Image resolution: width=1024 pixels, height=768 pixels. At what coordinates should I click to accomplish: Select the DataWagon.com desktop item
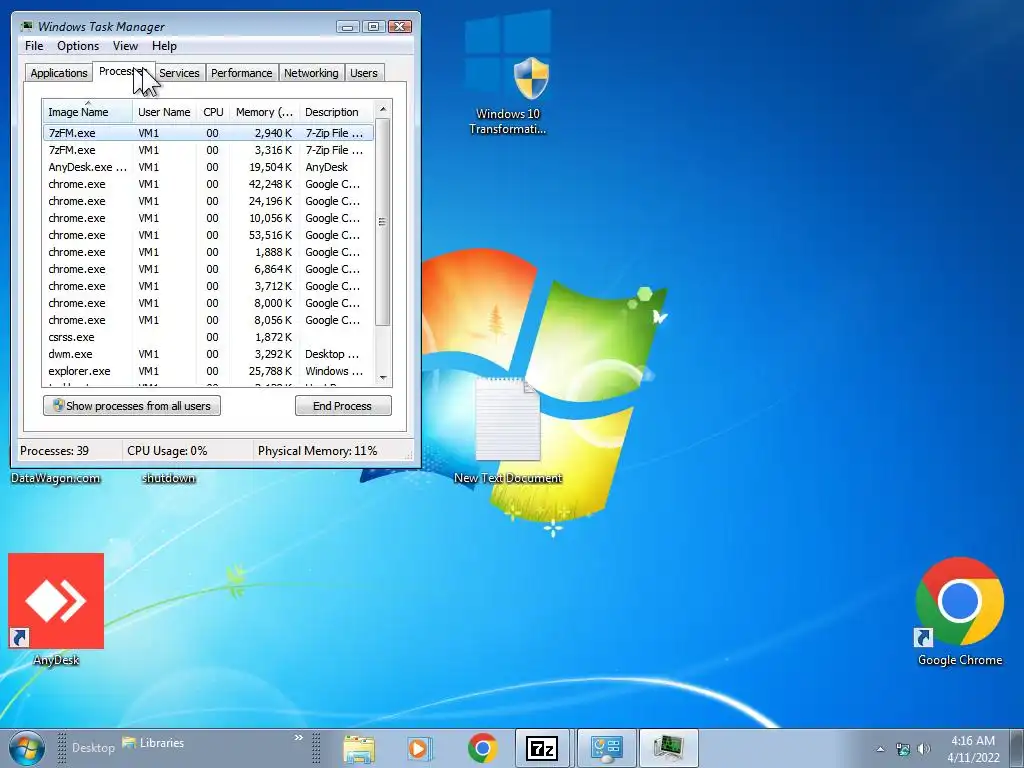[x=56, y=478]
